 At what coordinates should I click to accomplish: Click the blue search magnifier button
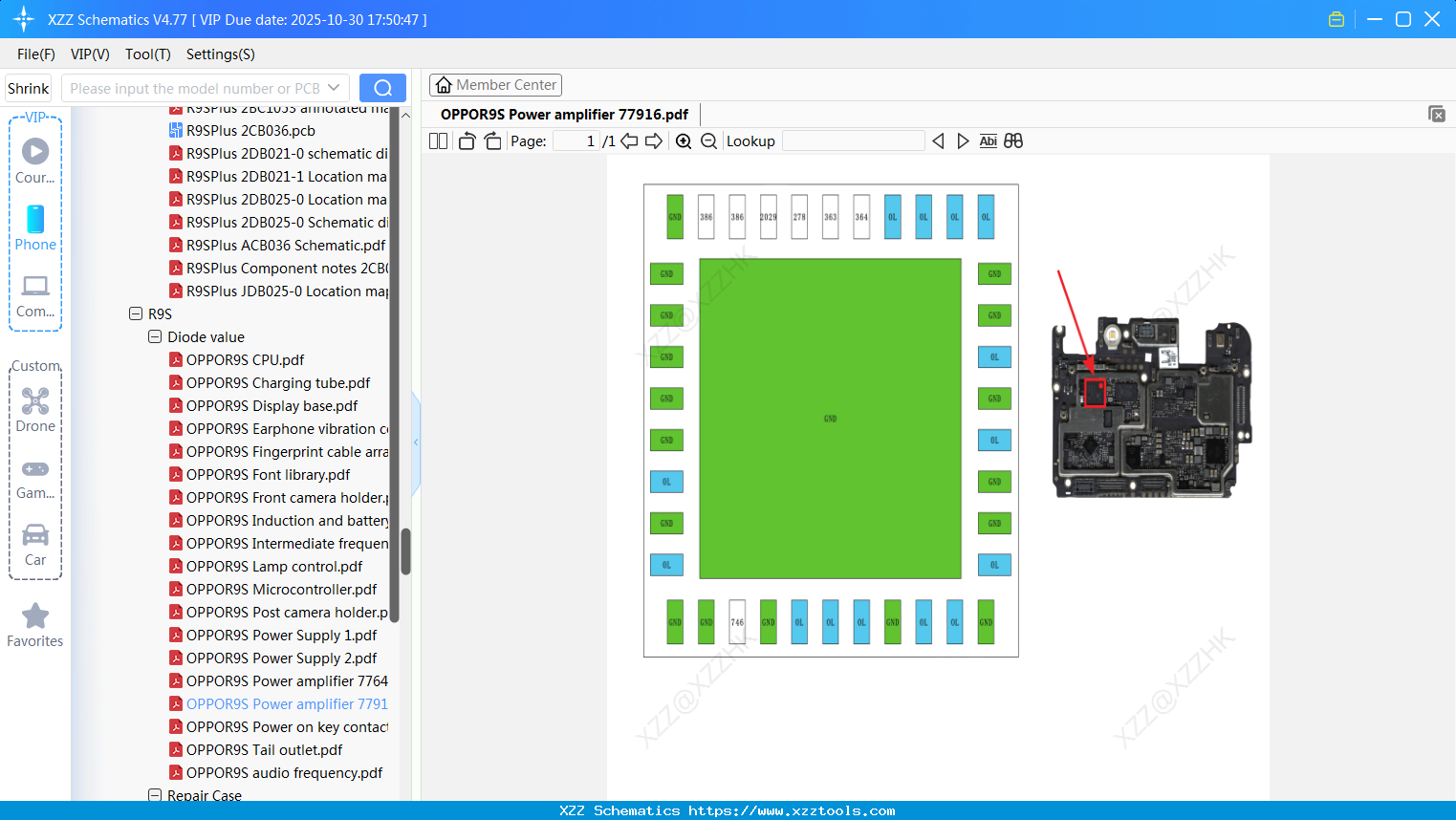click(382, 88)
